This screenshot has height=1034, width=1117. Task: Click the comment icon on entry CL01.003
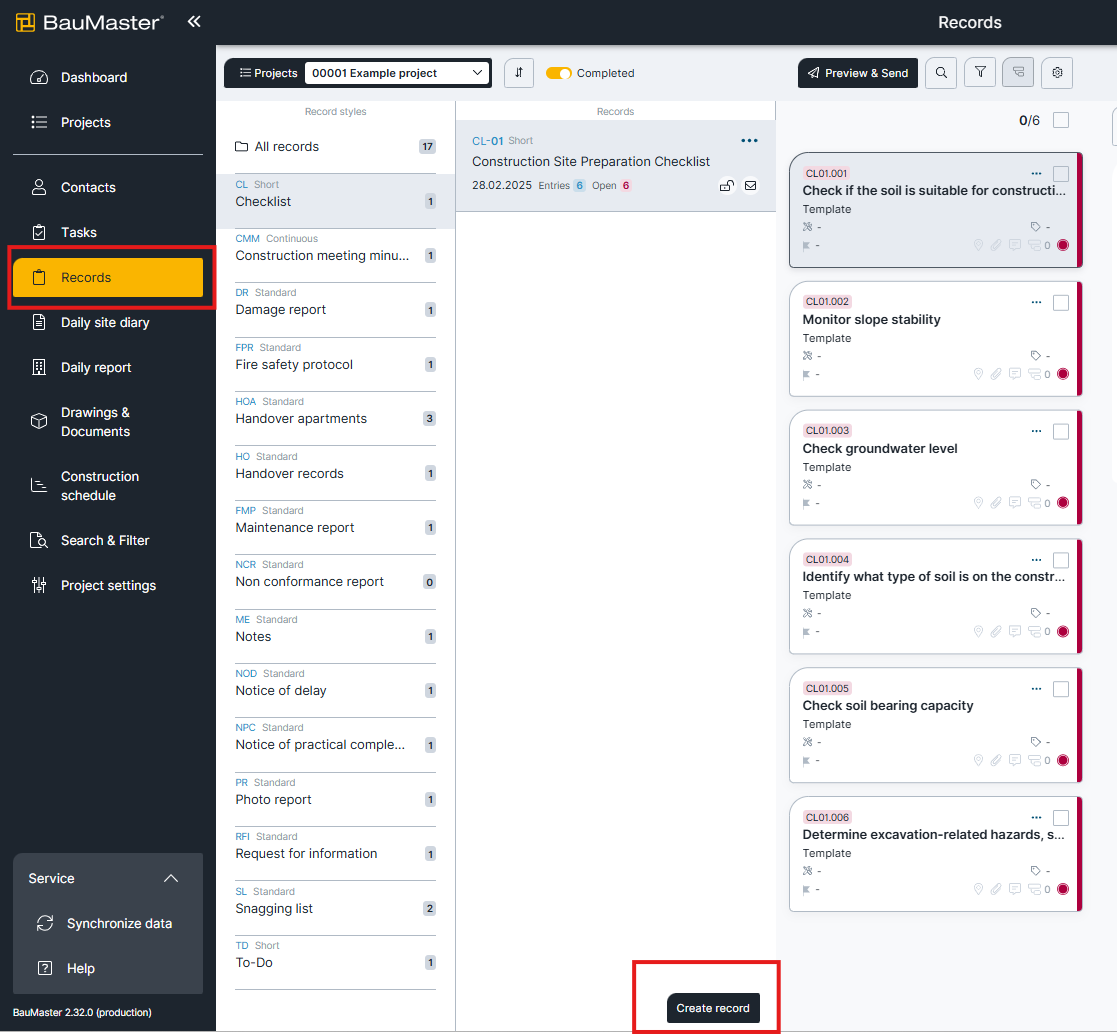click(x=1015, y=502)
